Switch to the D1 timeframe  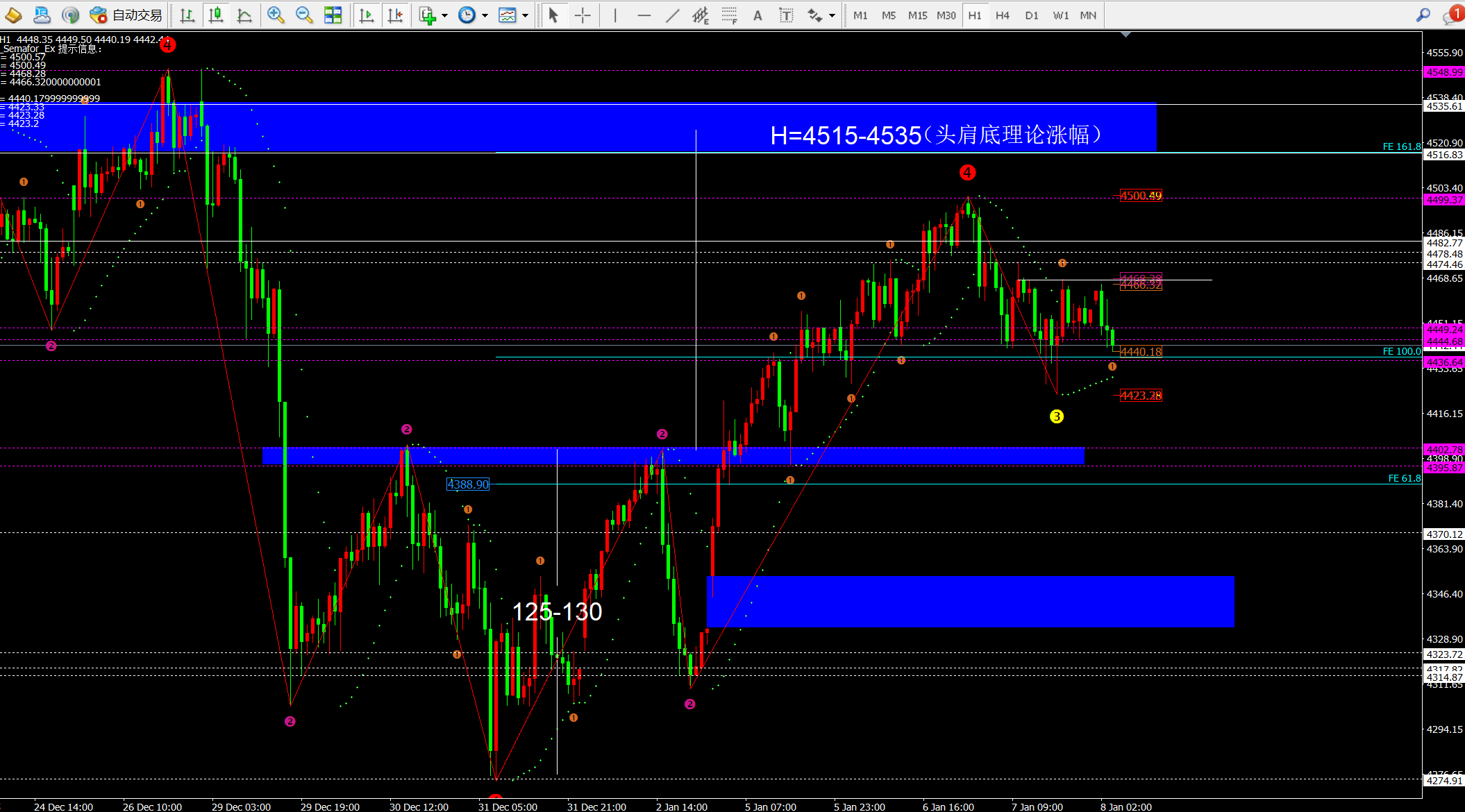click(1031, 15)
